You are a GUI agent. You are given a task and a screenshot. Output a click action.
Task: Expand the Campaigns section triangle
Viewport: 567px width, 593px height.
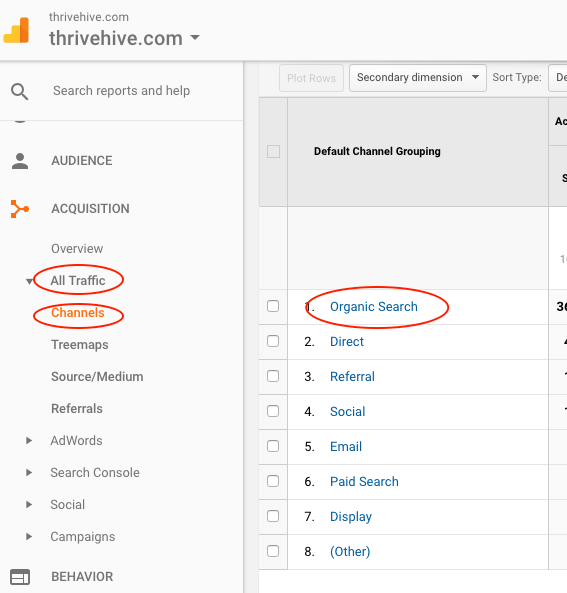click(29, 537)
